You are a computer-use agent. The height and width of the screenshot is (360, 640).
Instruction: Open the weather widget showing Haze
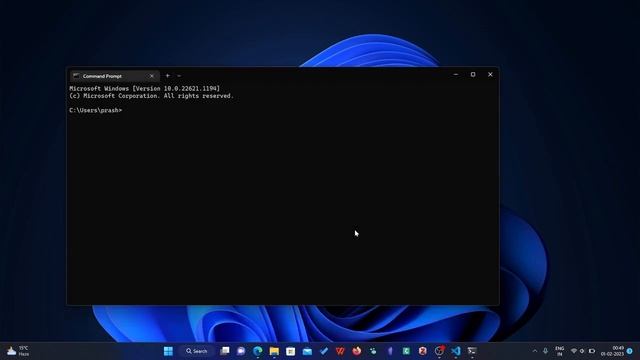[18, 351]
